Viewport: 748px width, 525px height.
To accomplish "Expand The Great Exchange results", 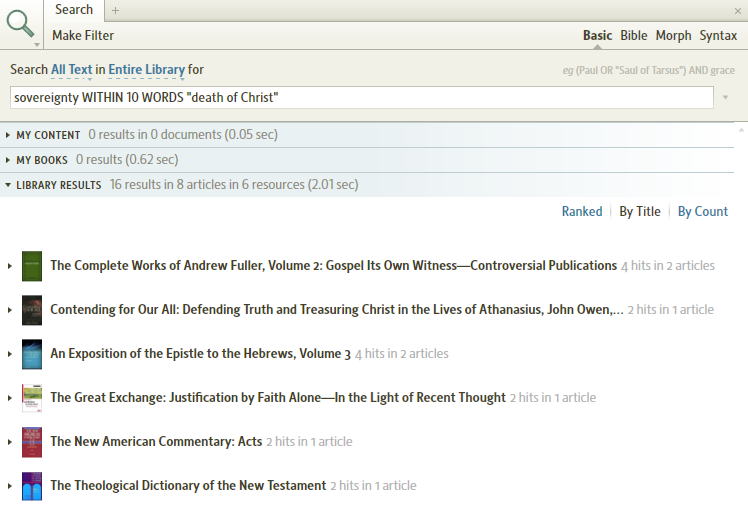I will pyautogui.click(x=10, y=398).
